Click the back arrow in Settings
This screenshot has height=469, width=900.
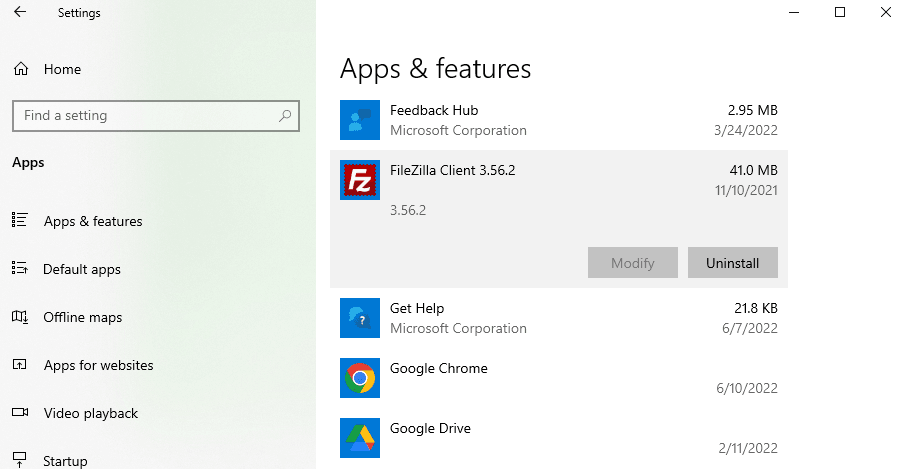[x=20, y=12]
